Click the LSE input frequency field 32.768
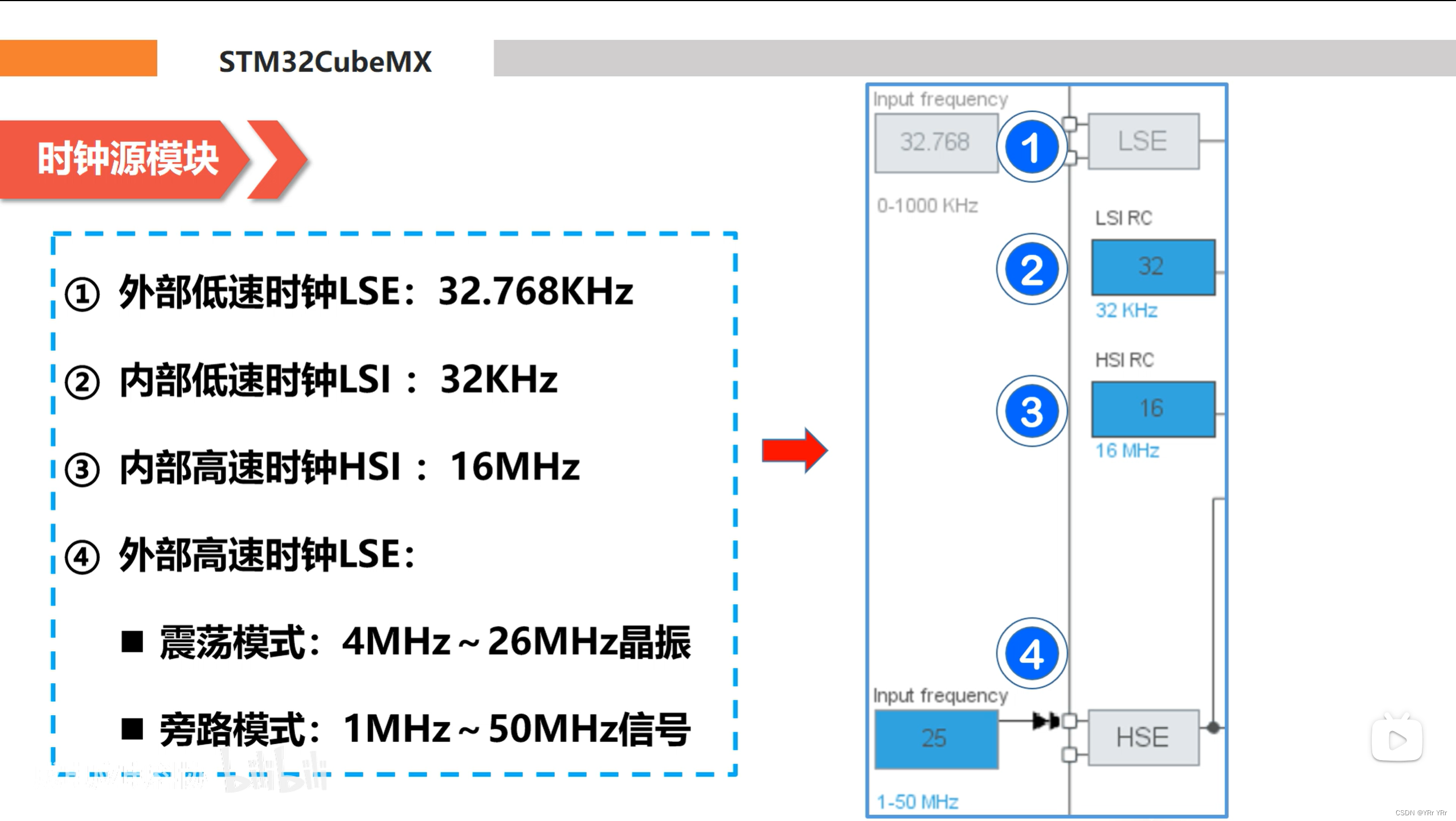1456x821 pixels. tap(936, 143)
